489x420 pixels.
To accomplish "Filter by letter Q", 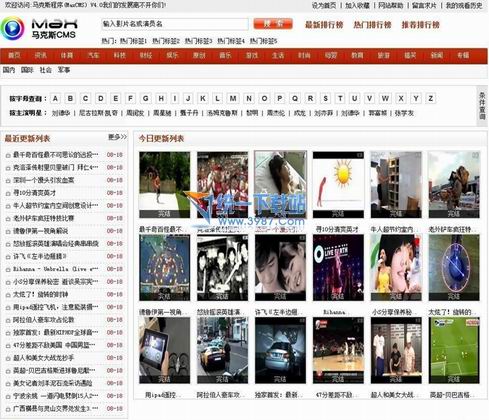I will (295, 98).
